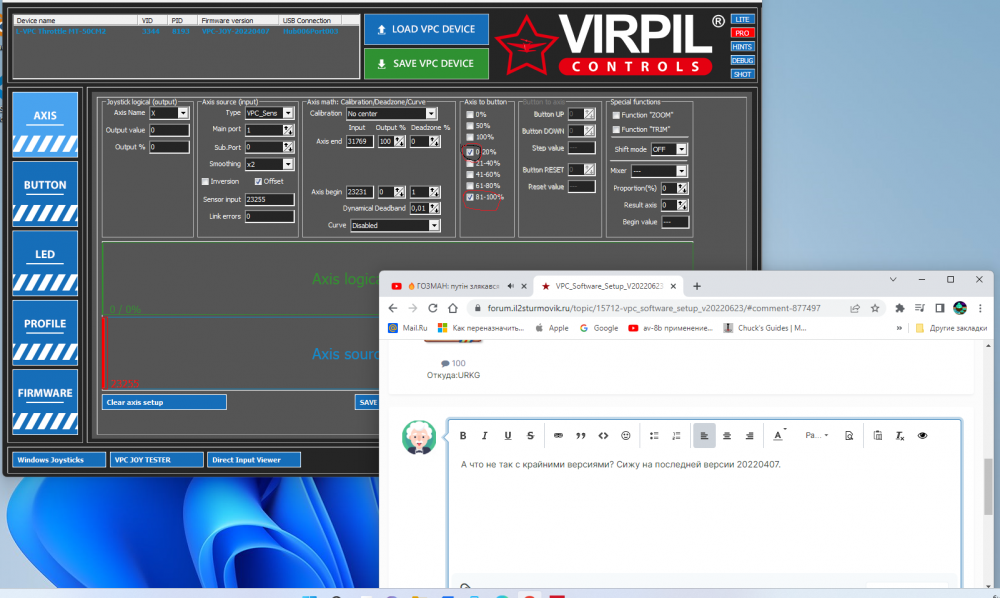Image resolution: width=1000 pixels, height=598 pixels.
Task: Click Clear axis setup button
Action: [164, 402]
